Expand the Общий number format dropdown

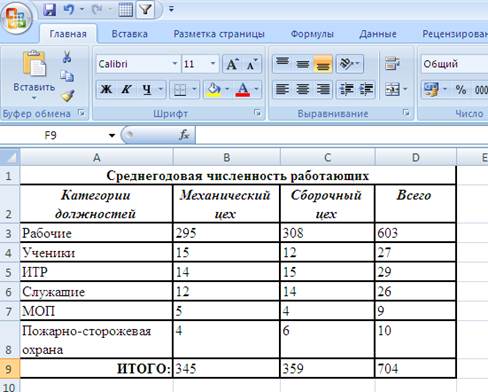454,64
